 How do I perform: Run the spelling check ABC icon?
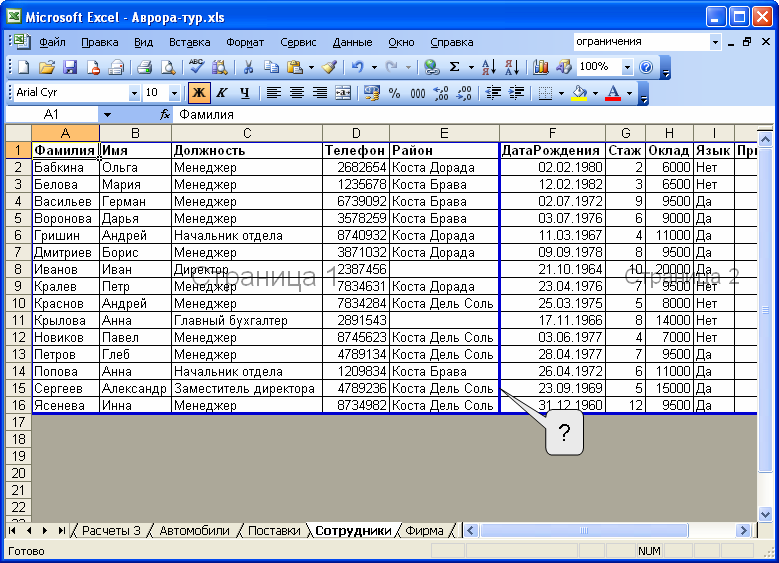pos(196,67)
